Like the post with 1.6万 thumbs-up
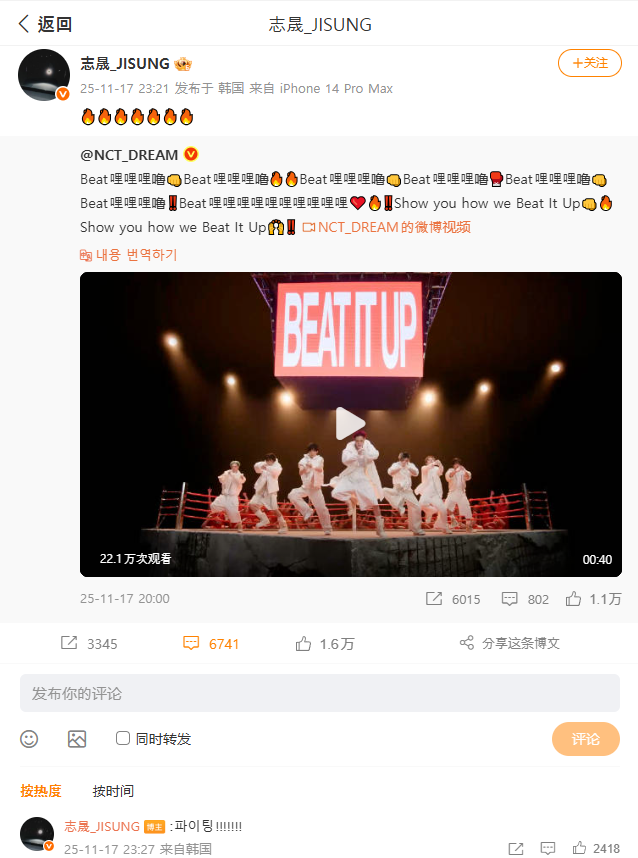The image size is (638, 858). coord(303,644)
